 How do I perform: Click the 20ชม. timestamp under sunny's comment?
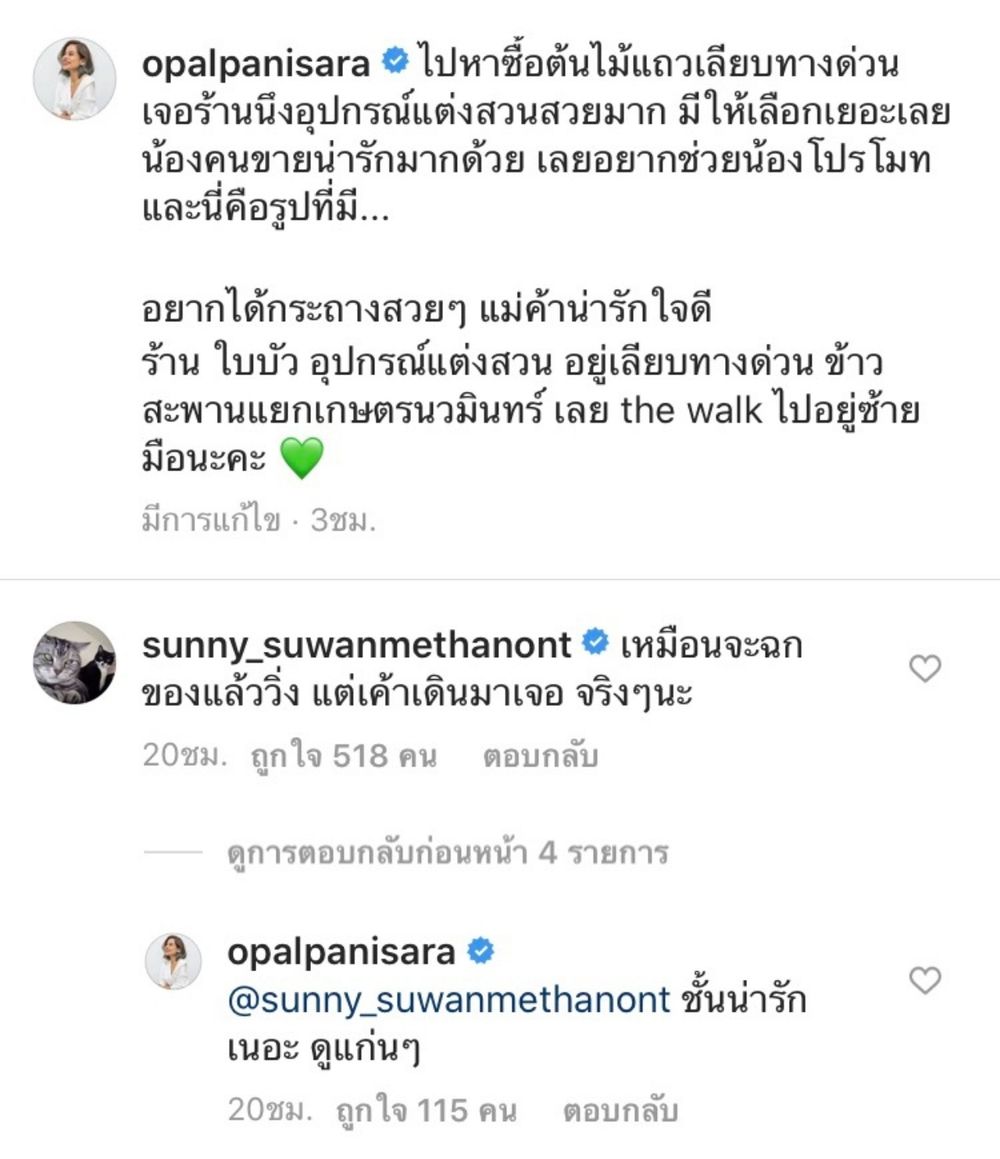point(185,755)
